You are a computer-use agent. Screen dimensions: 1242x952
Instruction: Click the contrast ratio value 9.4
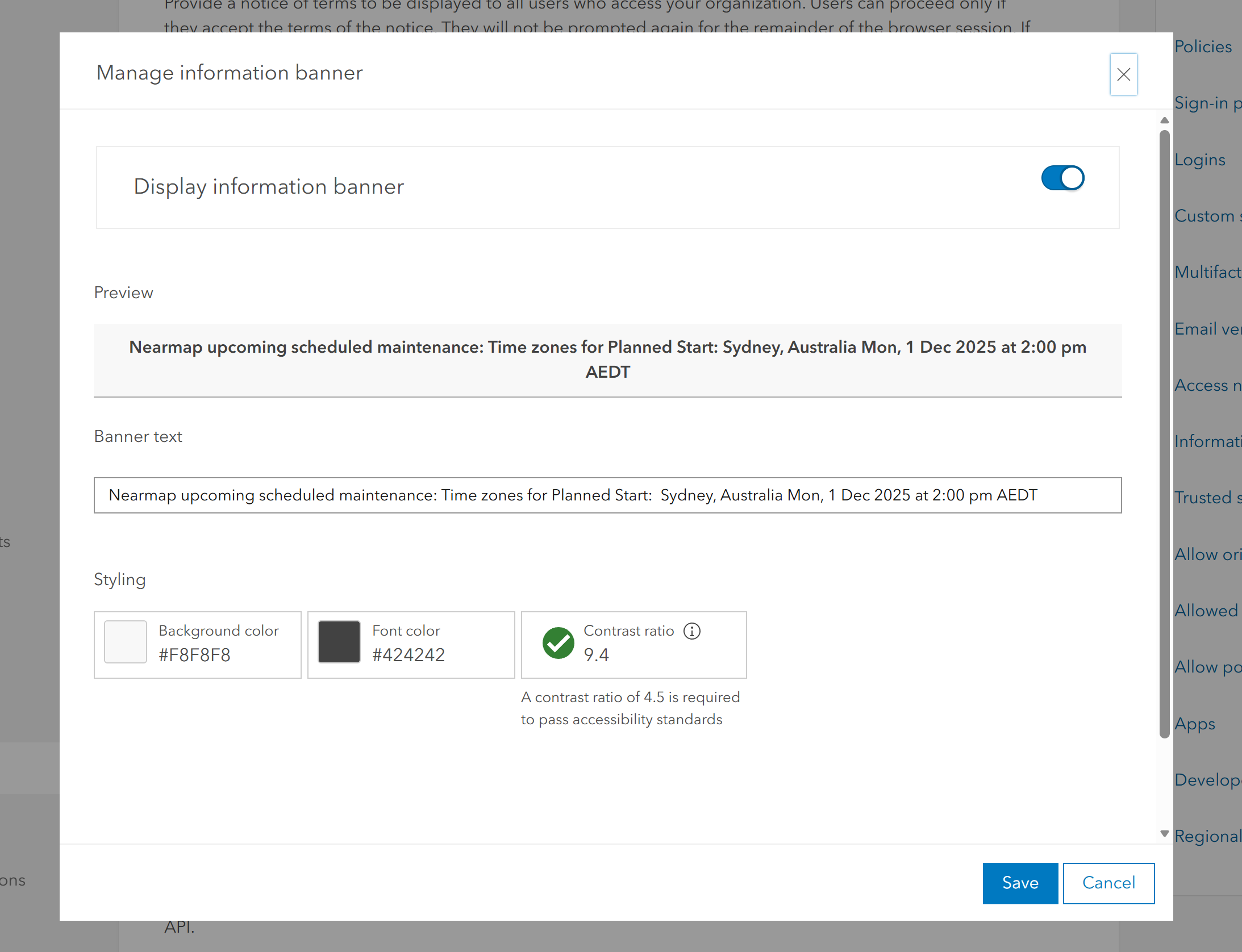(x=596, y=655)
